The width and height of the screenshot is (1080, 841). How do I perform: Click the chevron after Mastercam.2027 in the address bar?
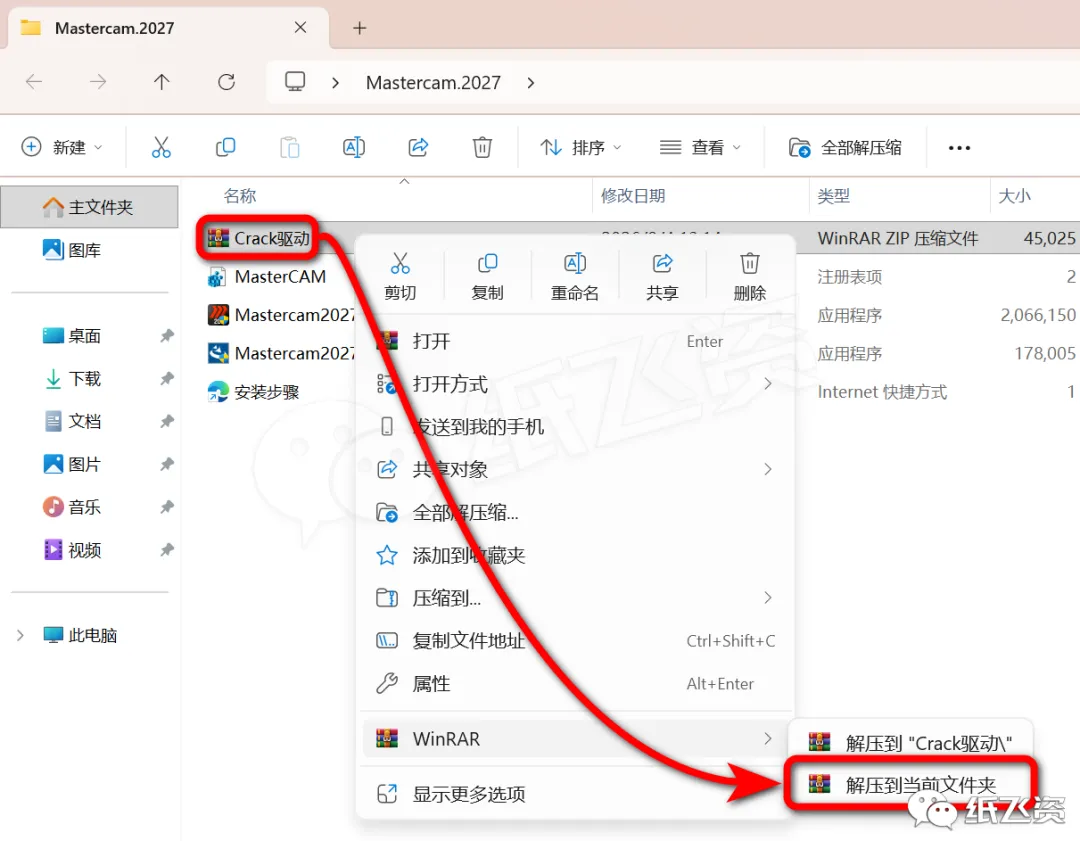[530, 83]
